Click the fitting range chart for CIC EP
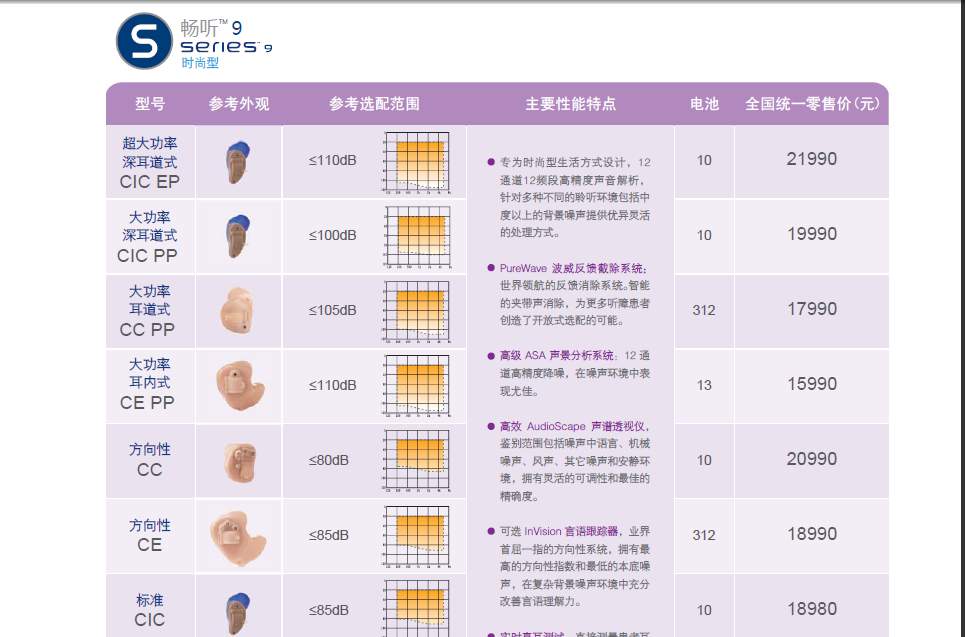 [417, 162]
